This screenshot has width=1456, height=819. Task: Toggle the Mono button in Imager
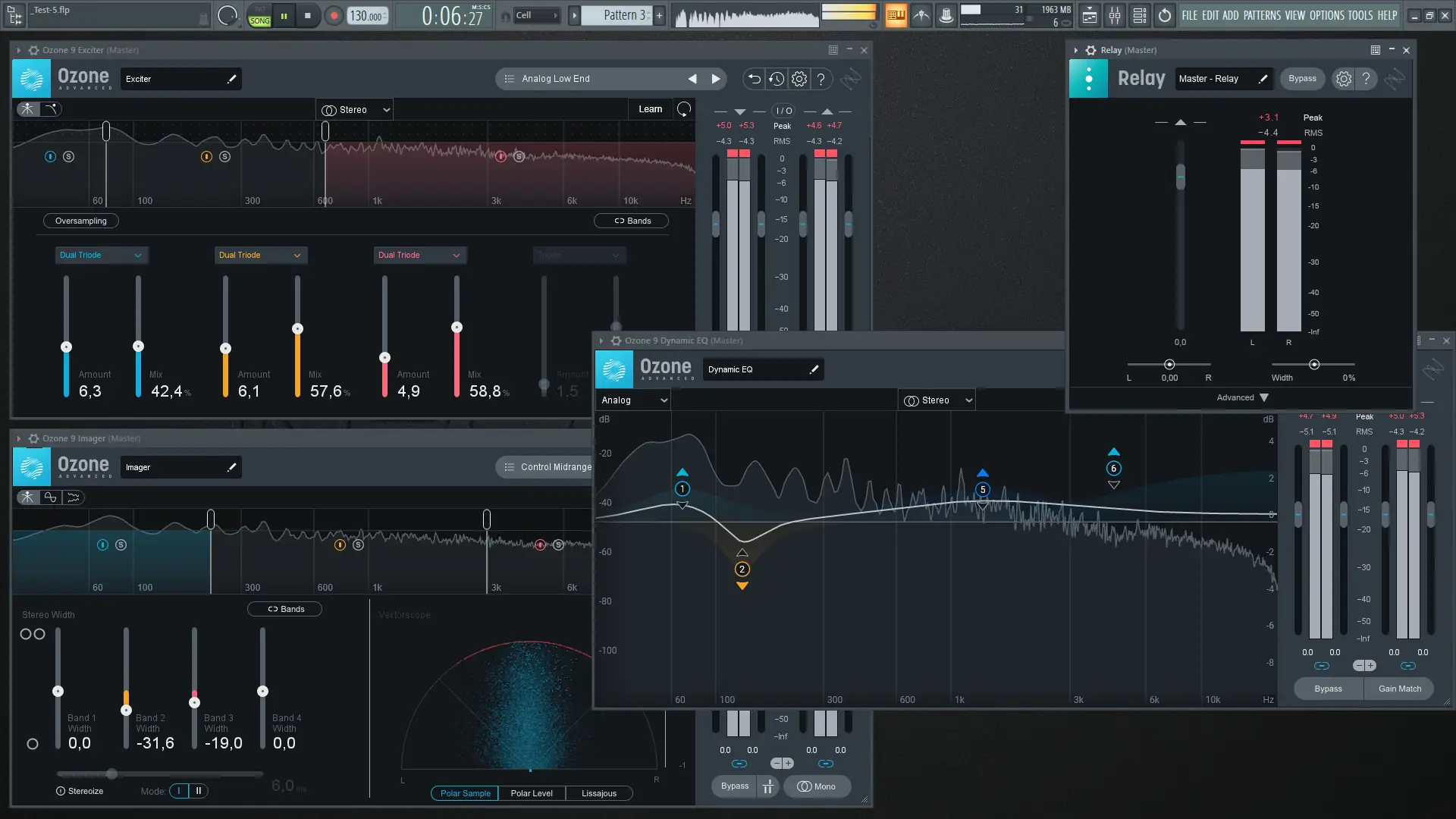[817, 786]
